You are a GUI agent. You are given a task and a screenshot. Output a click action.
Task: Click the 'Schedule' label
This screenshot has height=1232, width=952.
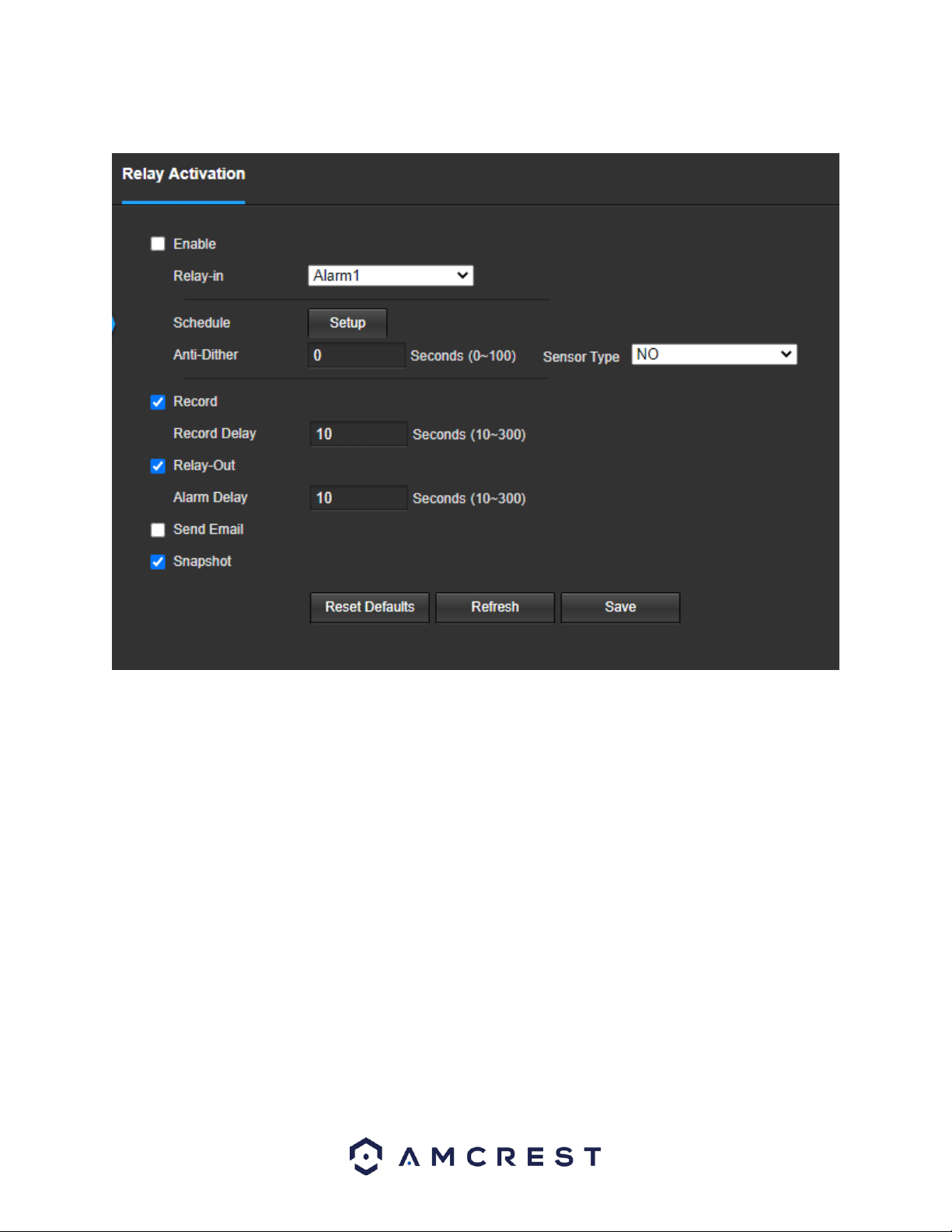tap(202, 323)
